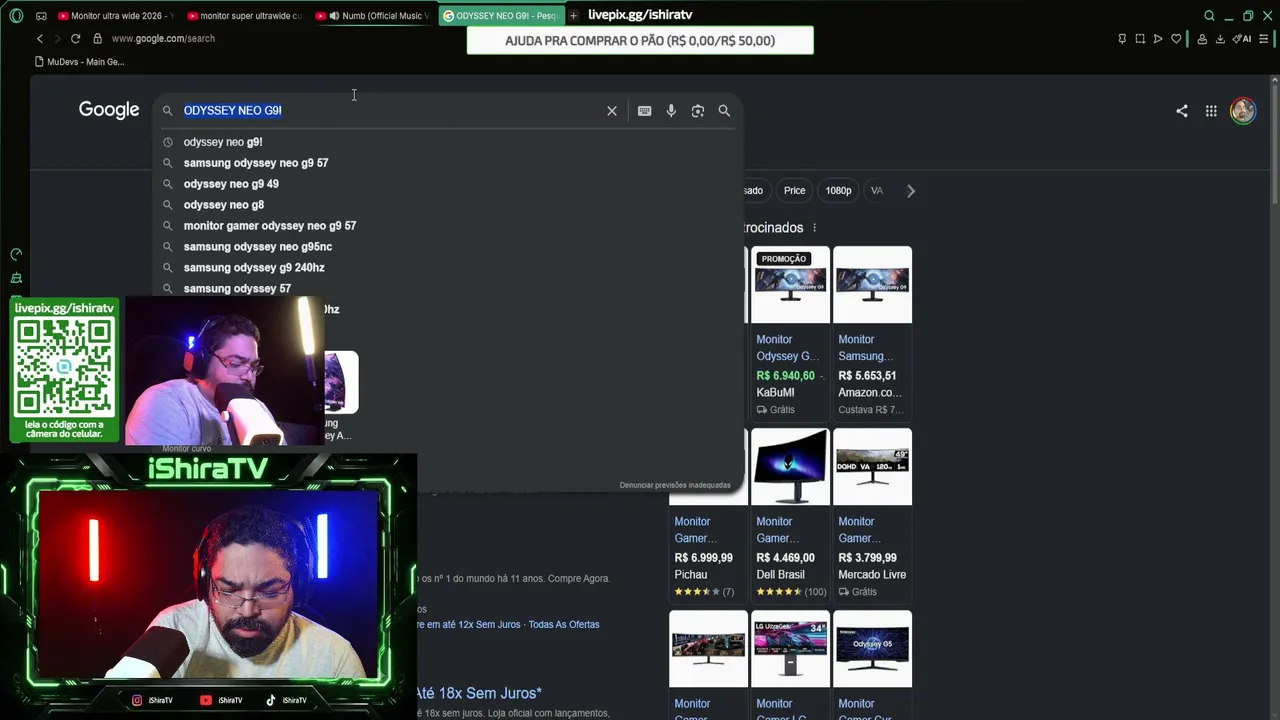Click the Google logo
The height and width of the screenshot is (720, 1280).
(x=109, y=110)
